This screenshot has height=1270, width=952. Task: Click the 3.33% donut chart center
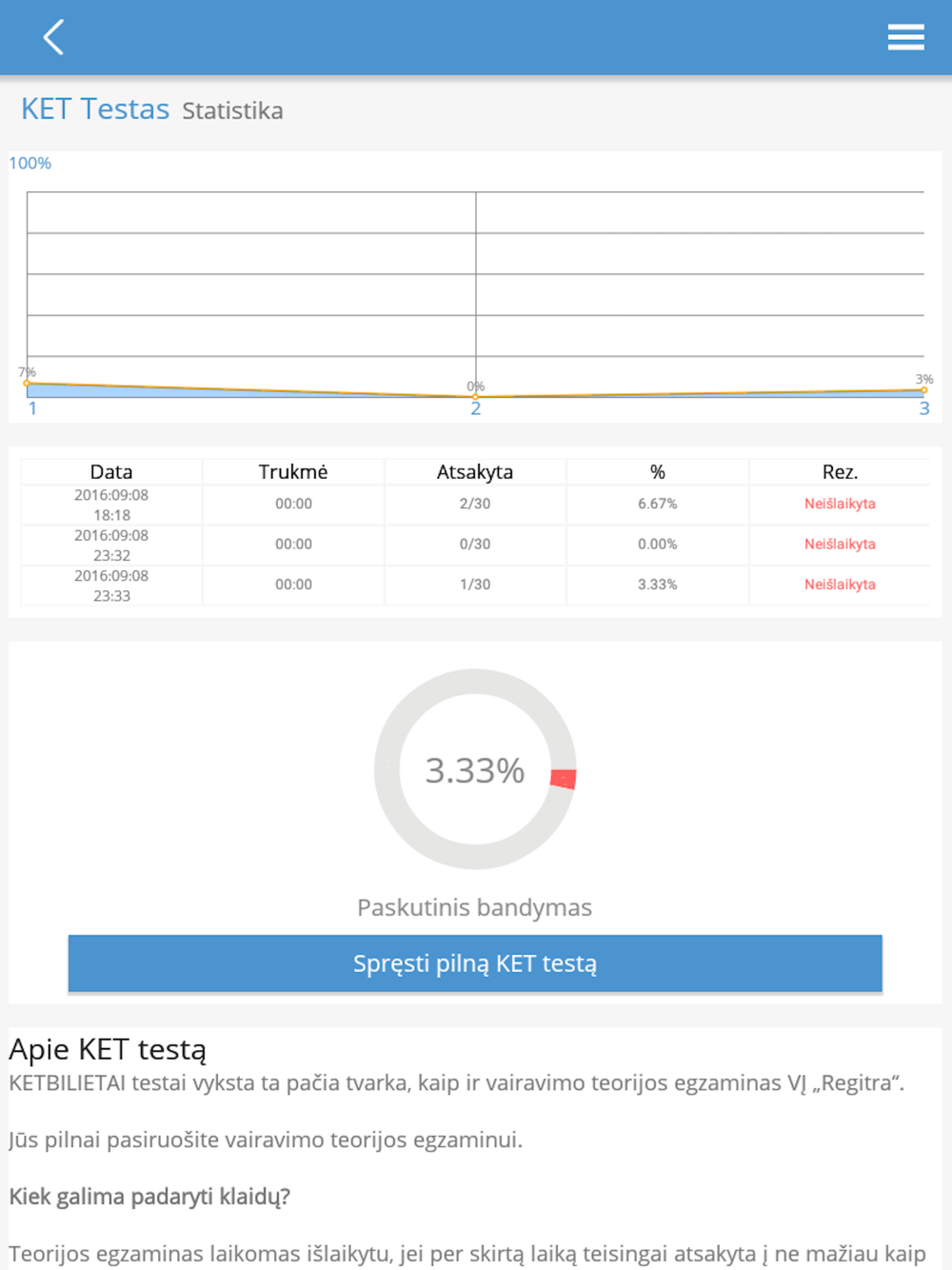click(x=474, y=770)
